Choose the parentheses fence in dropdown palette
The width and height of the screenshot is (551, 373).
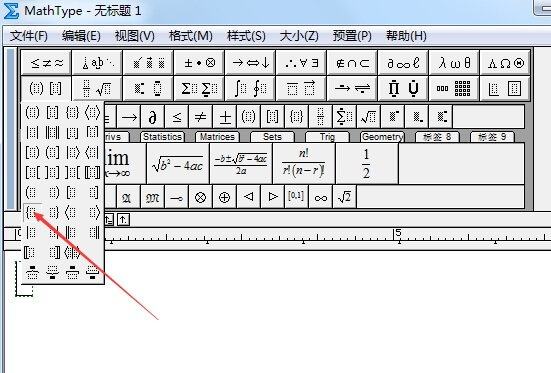(32, 112)
